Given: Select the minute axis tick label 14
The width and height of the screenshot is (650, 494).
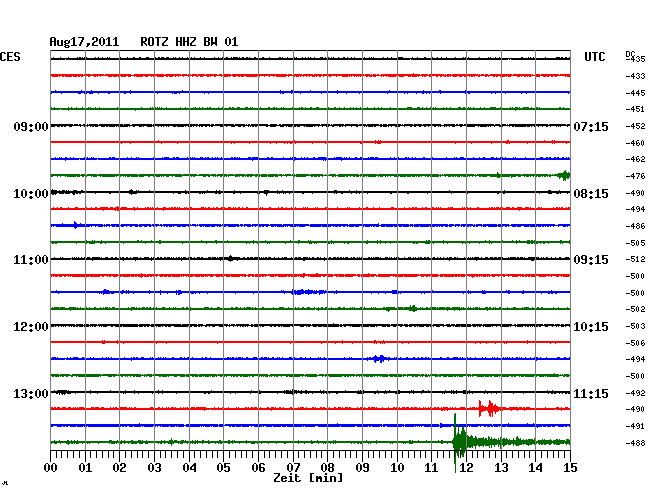Looking at the screenshot, I should pyautogui.click(x=535, y=468).
